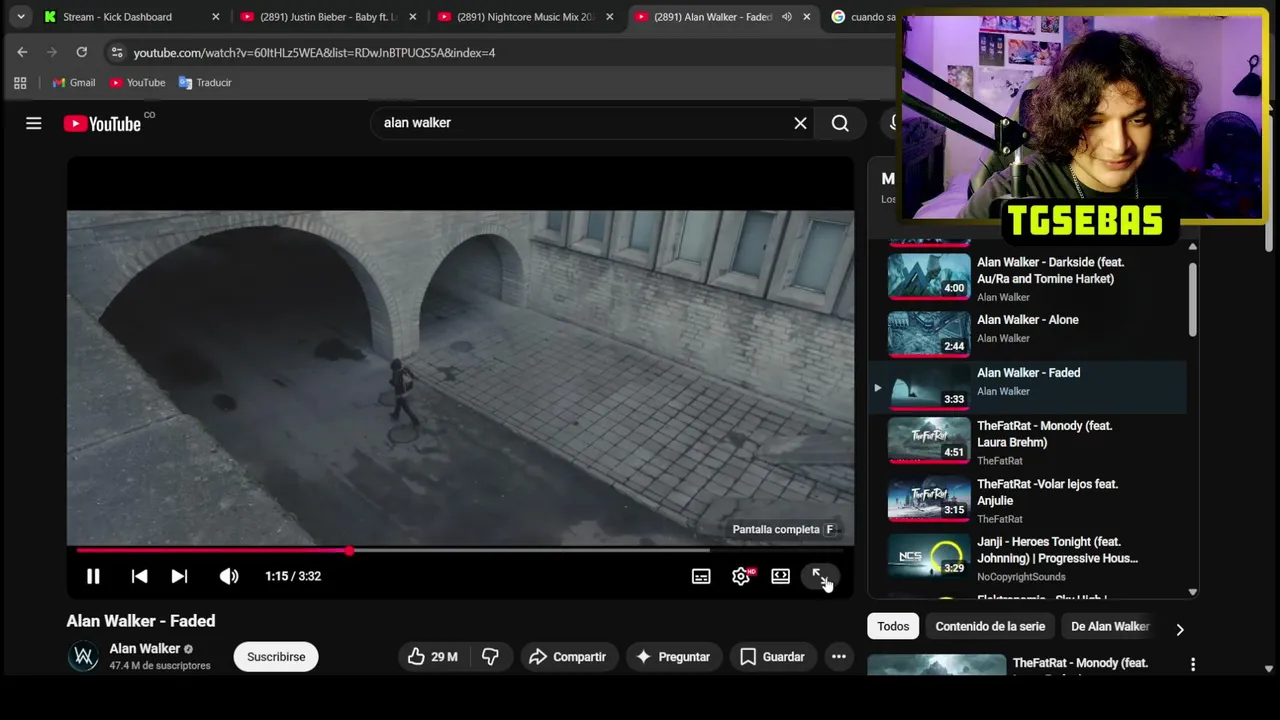Skip to next video in playlist
This screenshot has width=1280, height=720.
click(179, 576)
